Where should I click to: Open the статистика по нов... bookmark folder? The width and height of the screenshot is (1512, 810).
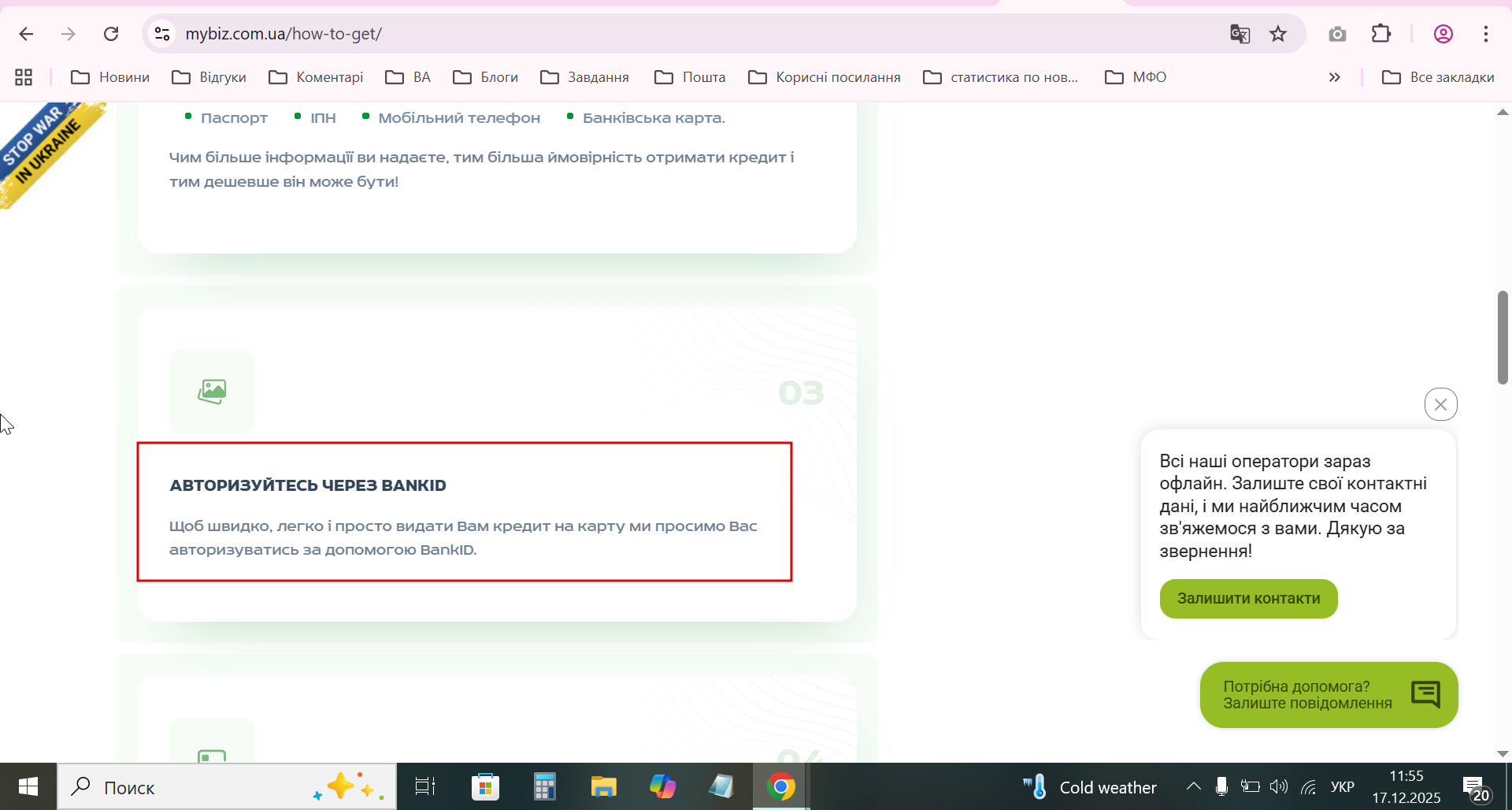pyautogui.click(x=1000, y=77)
